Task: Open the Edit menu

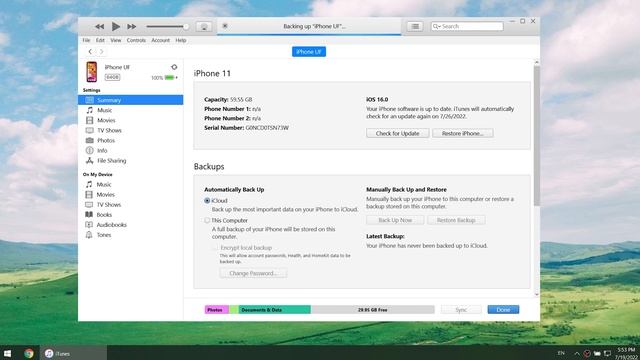Action: (100, 40)
